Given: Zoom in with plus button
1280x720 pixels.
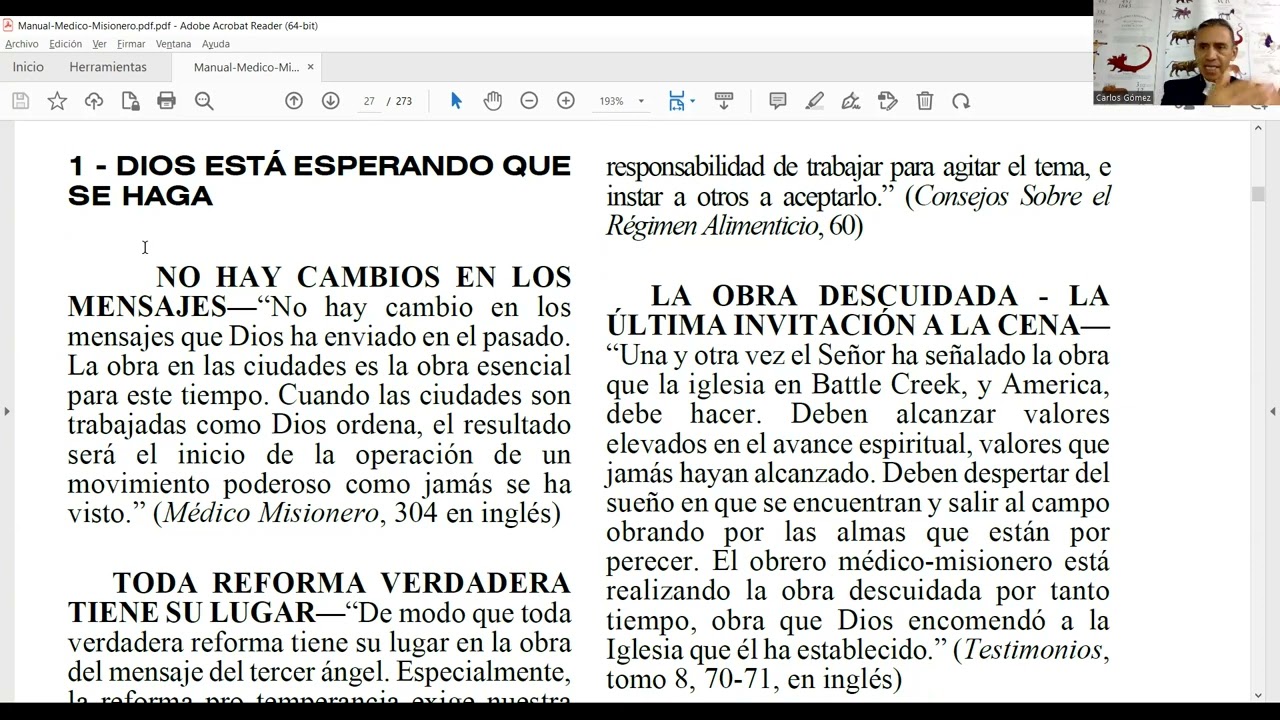Looking at the screenshot, I should point(566,101).
